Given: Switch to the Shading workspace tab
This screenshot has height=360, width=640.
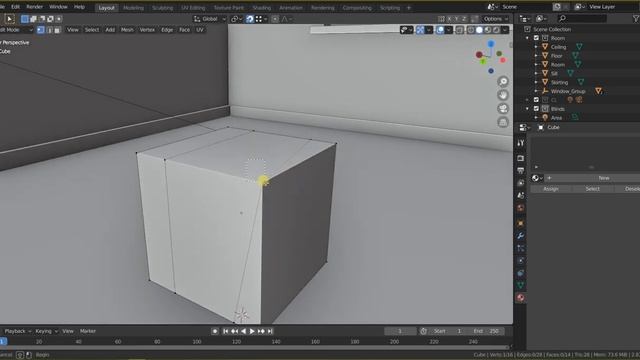Looking at the screenshot, I should [x=261, y=8].
